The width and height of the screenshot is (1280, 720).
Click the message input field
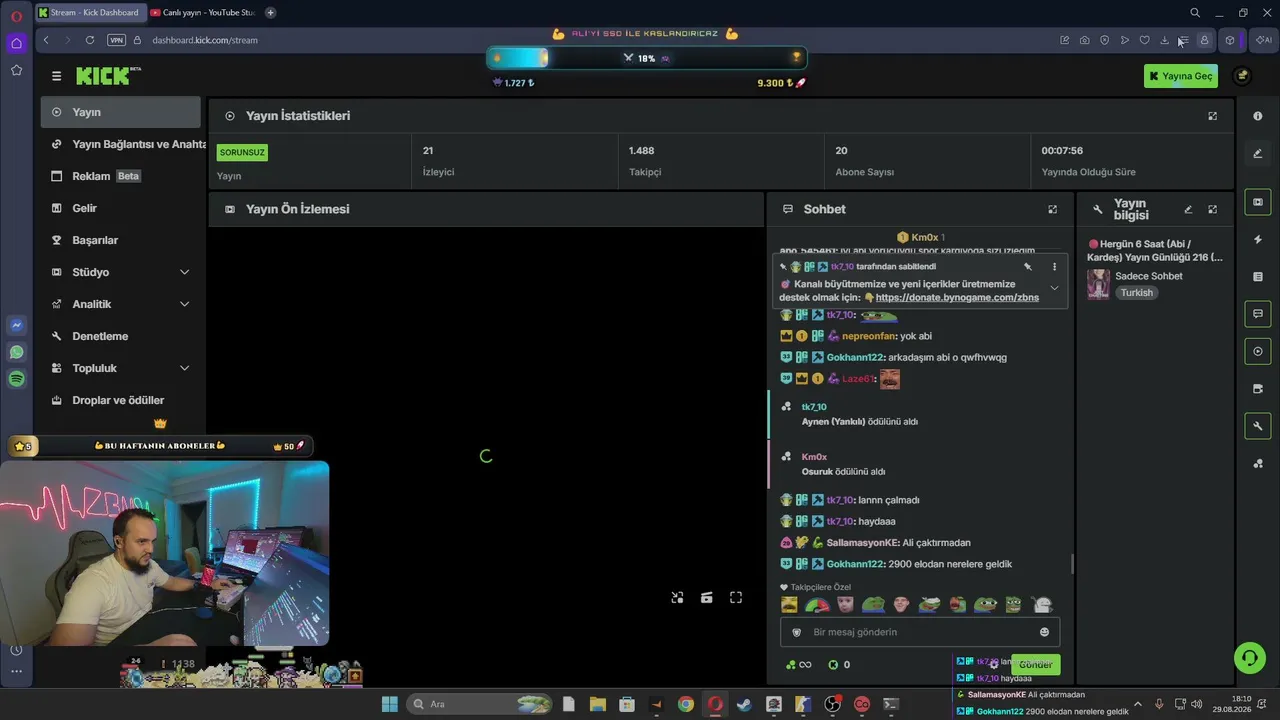(x=920, y=632)
